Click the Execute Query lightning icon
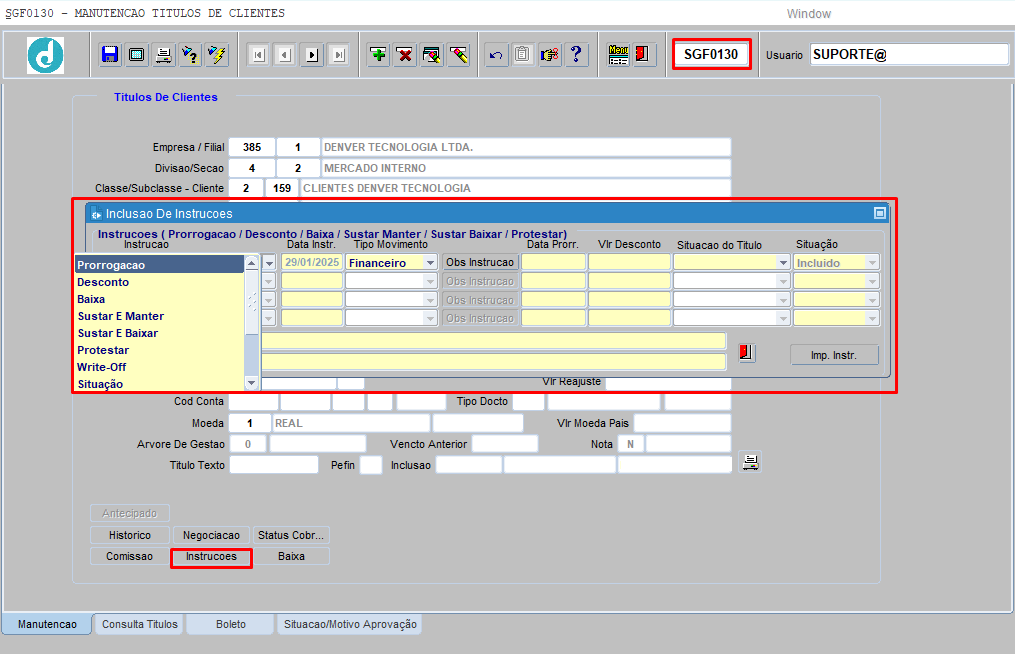The width and height of the screenshot is (1015, 654). (x=217, y=54)
